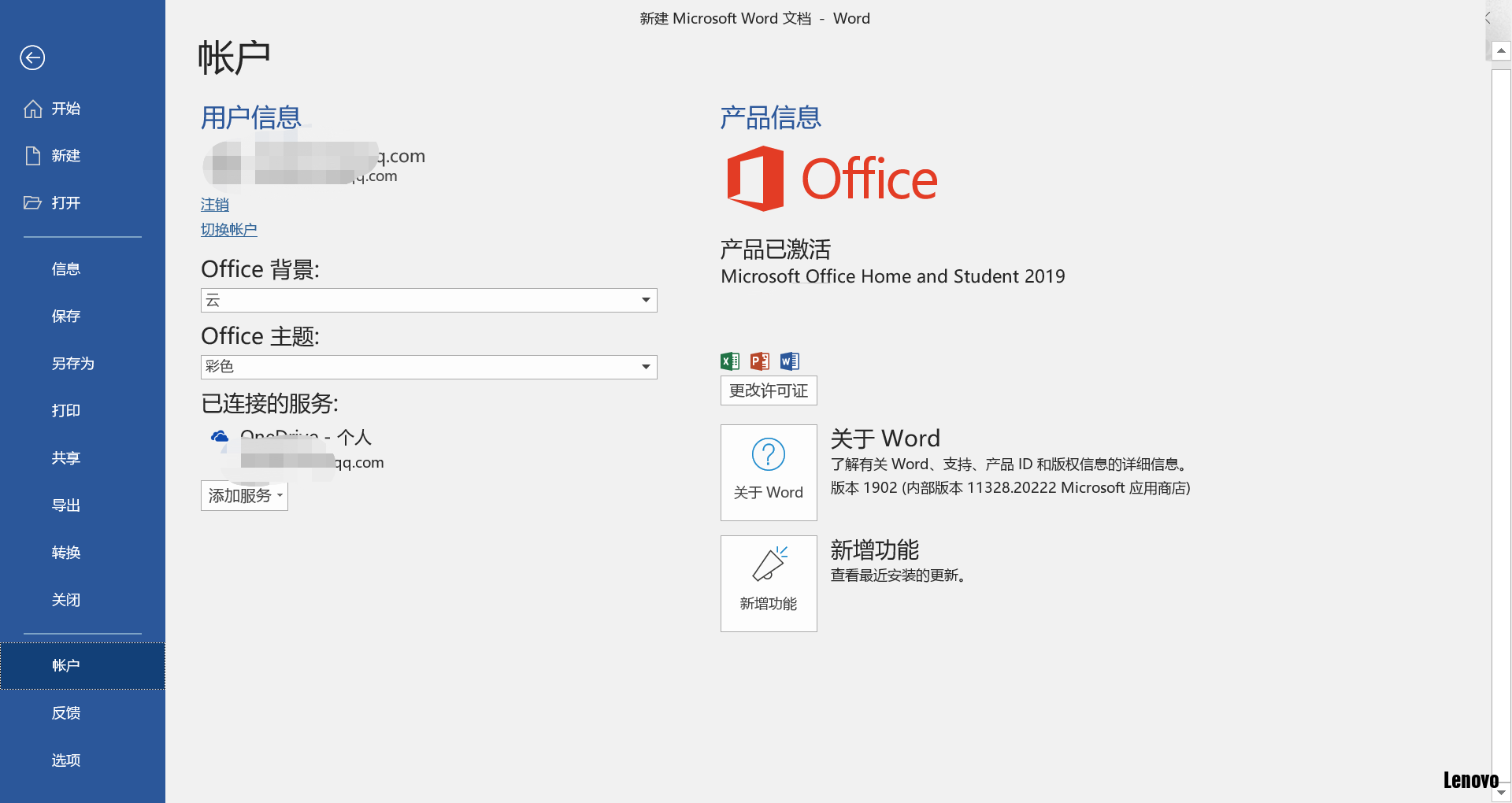The height and width of the screenshot is (803, 1512).
Task: Click the 关于 Word button label
Action: 769,493
